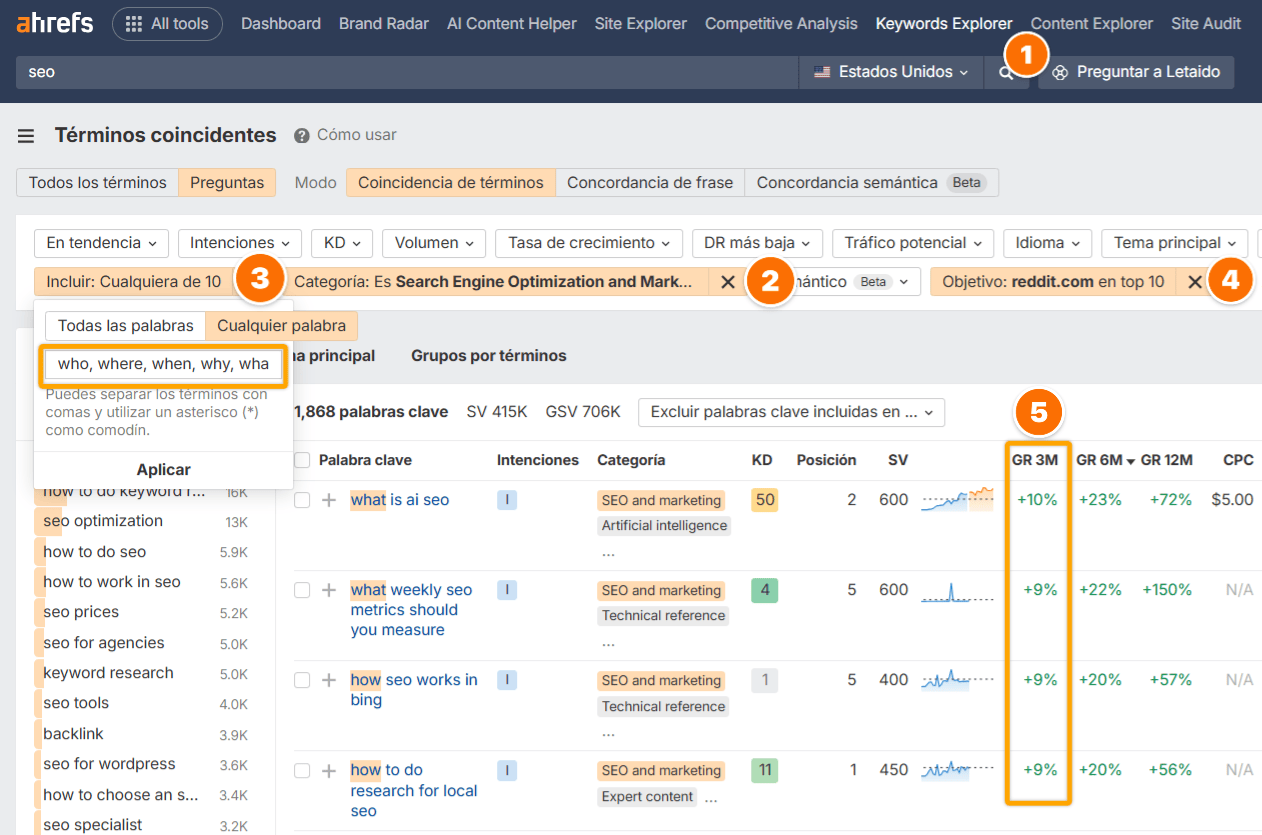
Task: Expand Tasa de crecimiento filter
Action: click(x=589, y=243)
